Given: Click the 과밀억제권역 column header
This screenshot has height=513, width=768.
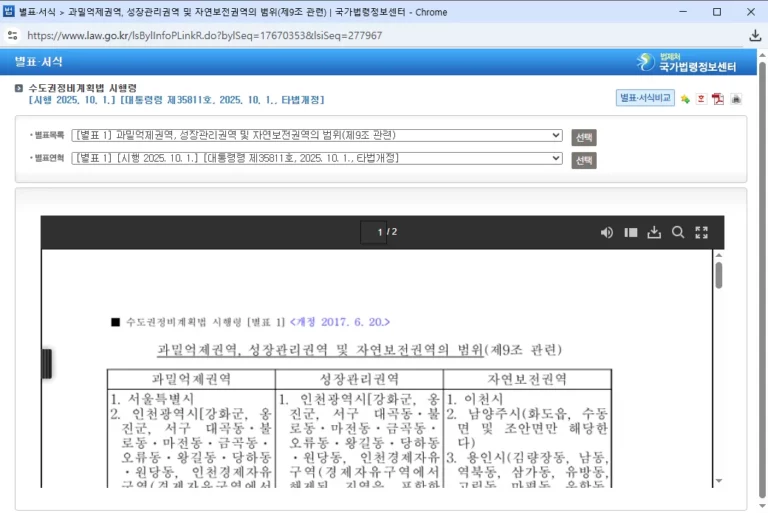Looking at the screenshot, I should (x=191, y=379).
